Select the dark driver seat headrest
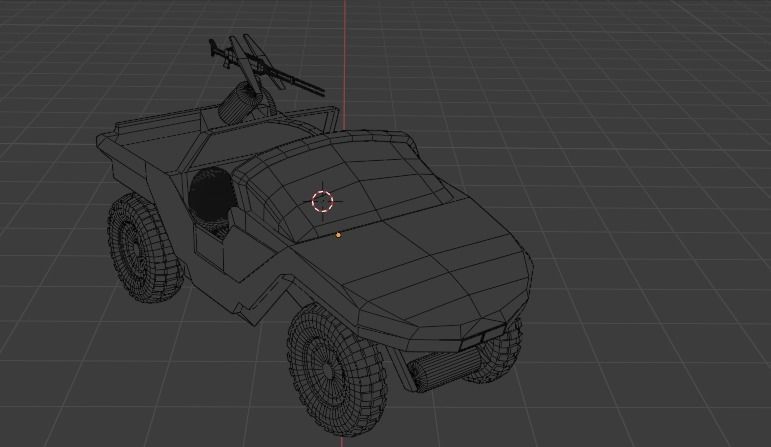This screenshot has width=771, height=447. coord(211,194)
